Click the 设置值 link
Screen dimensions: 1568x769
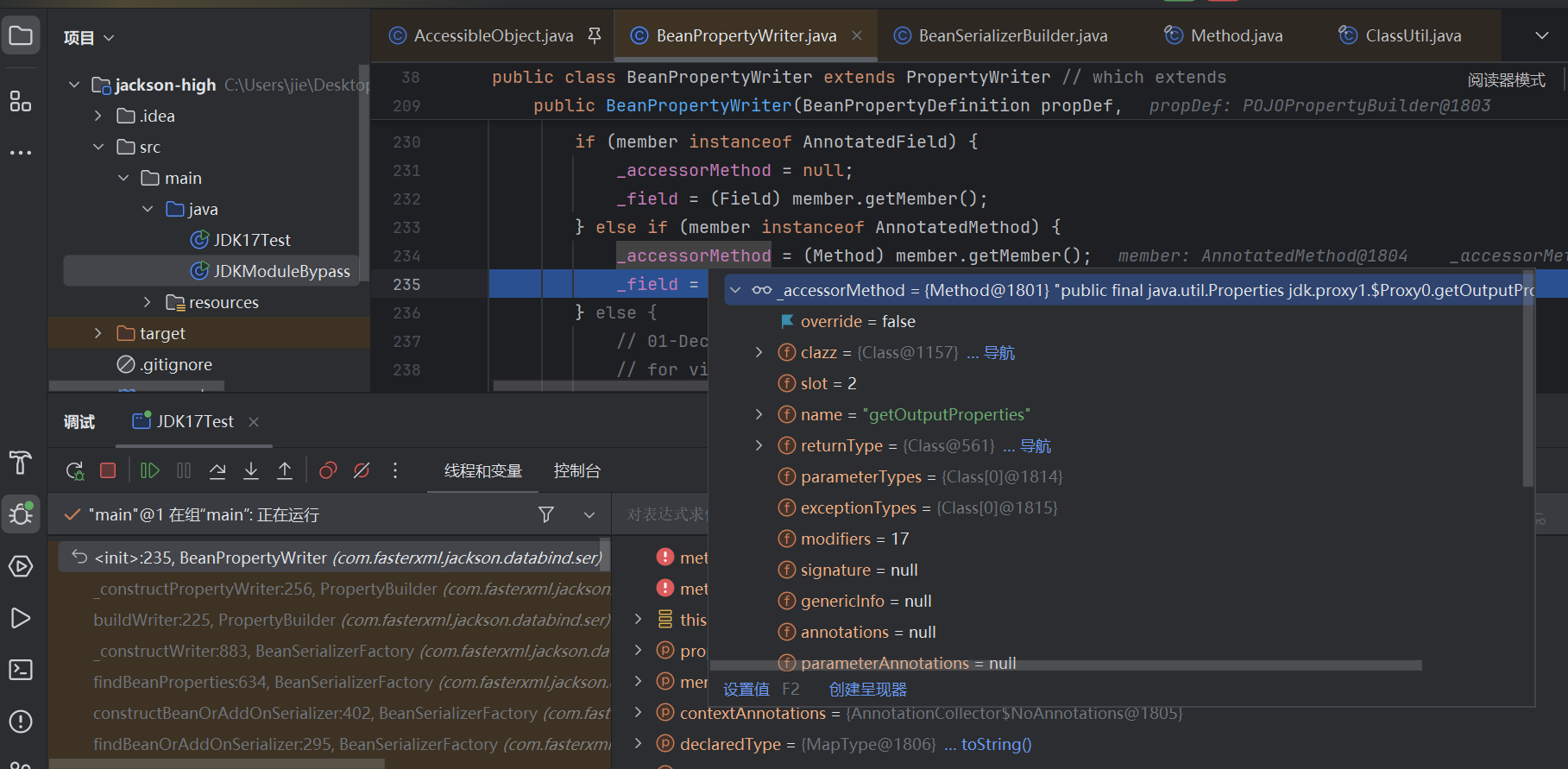click(746, 690)
